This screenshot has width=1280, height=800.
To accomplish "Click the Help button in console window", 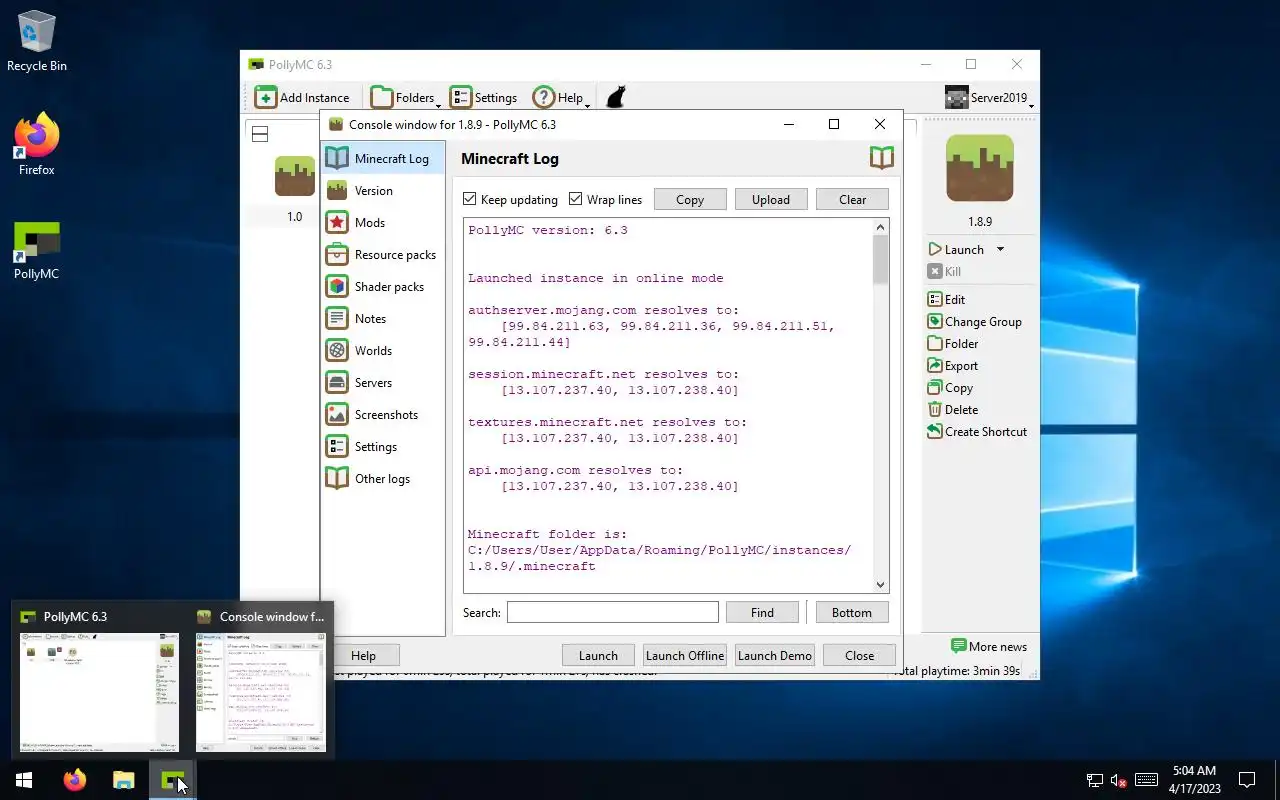I will pos(363,655).
